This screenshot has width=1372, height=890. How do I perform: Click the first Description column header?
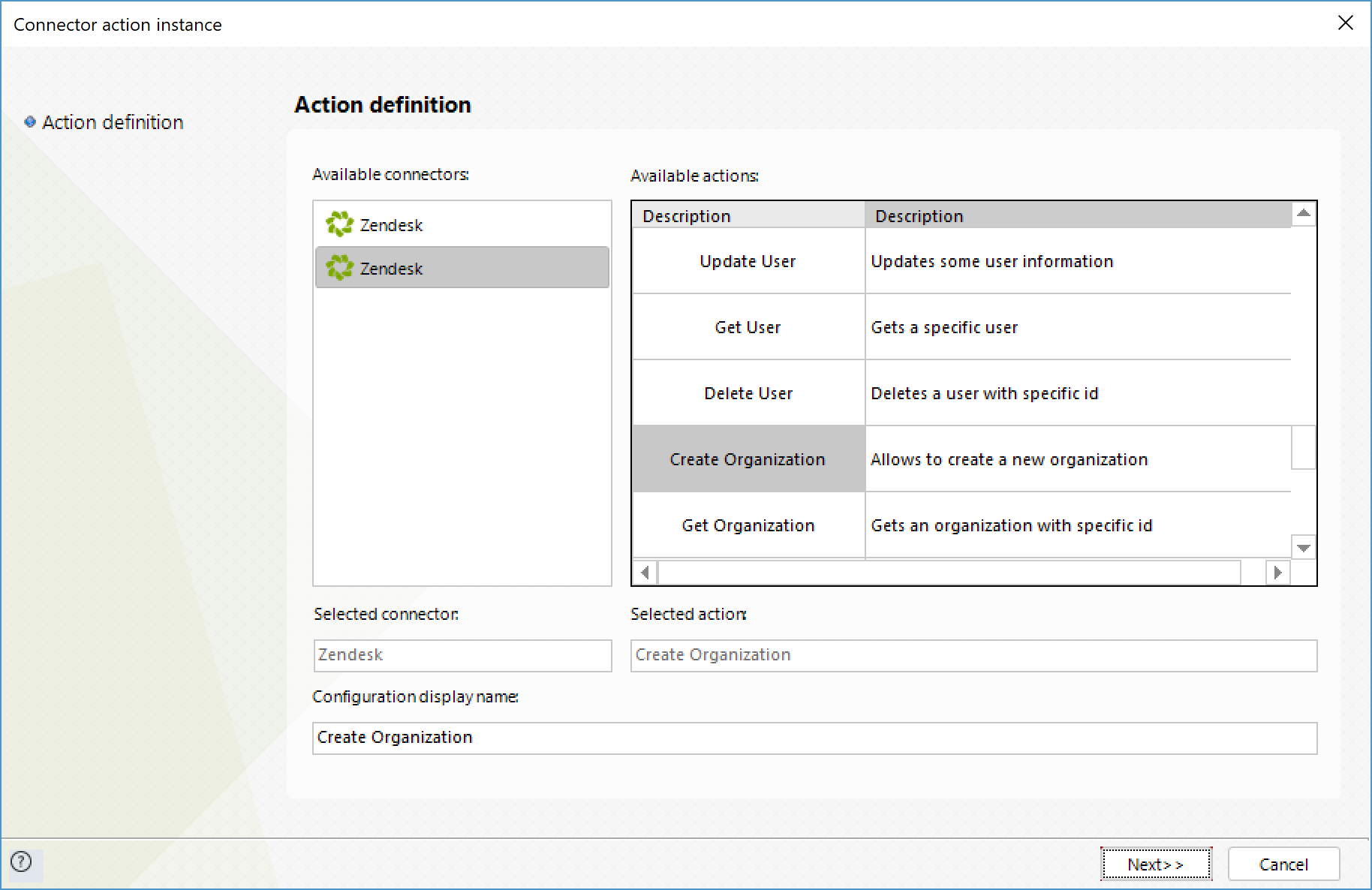(748, 215)
